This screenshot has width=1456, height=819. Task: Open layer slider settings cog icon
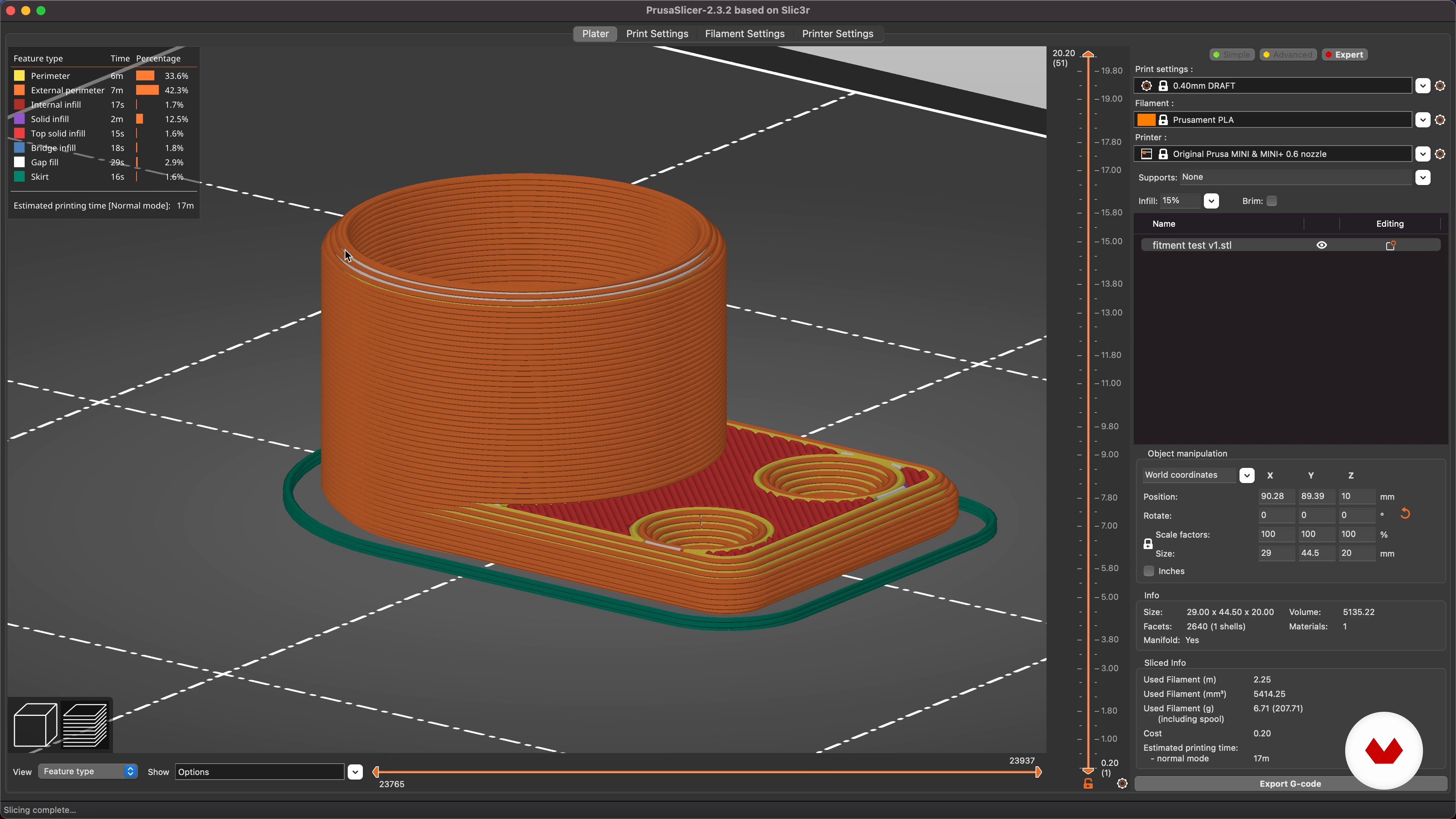tap(1122, 783)
